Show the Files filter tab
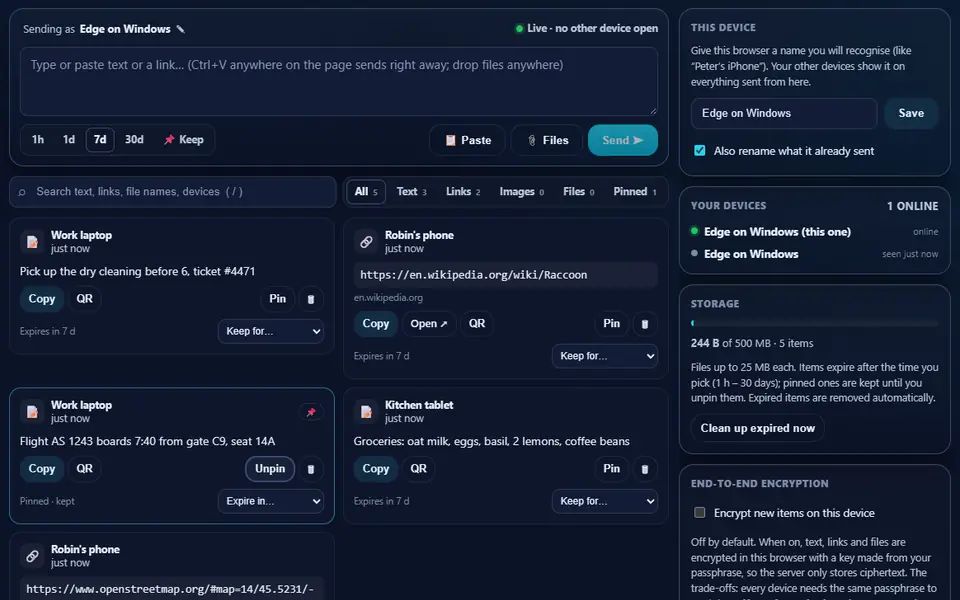 (579, 192)
